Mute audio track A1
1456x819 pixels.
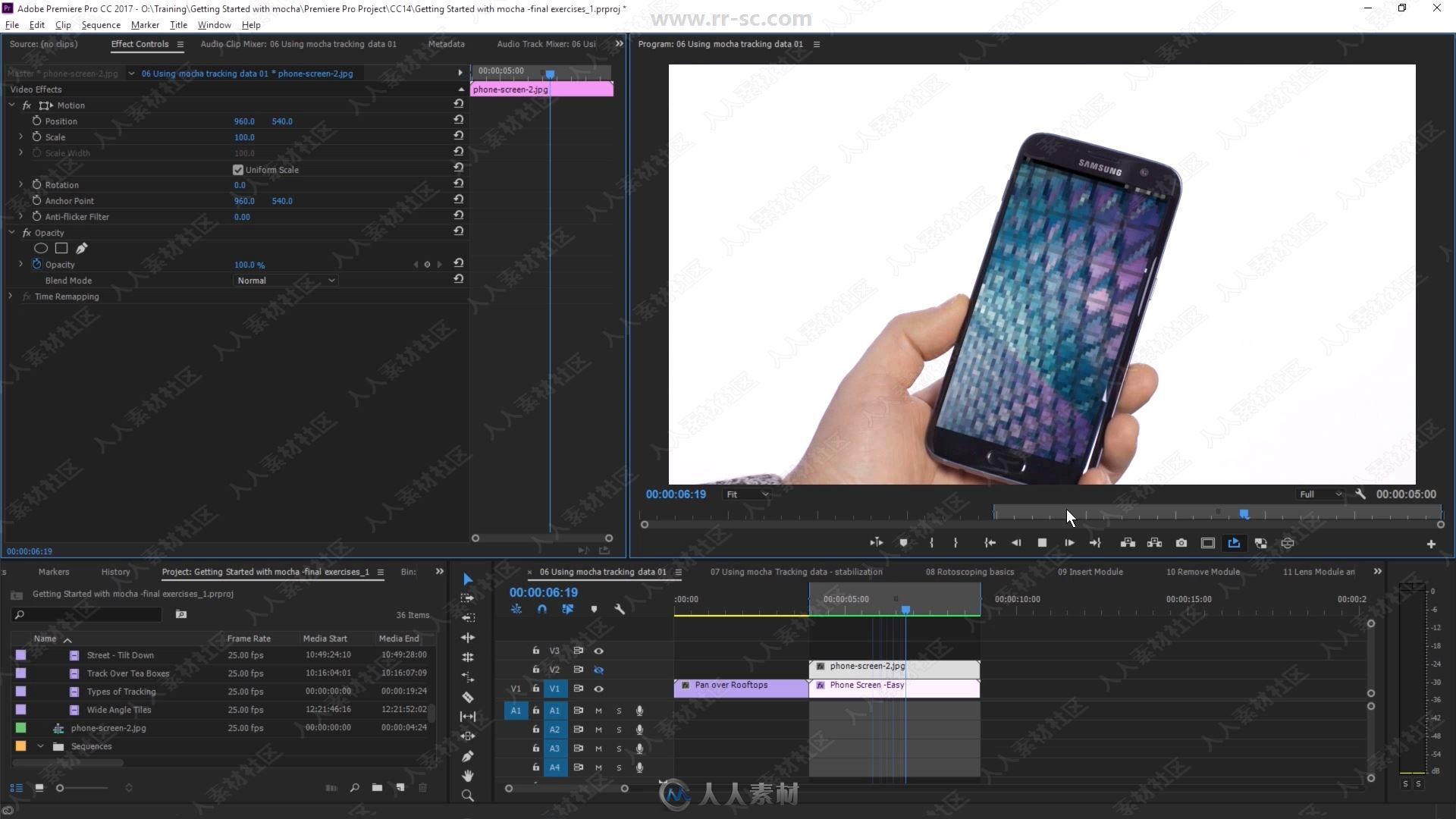coord(598,711)
